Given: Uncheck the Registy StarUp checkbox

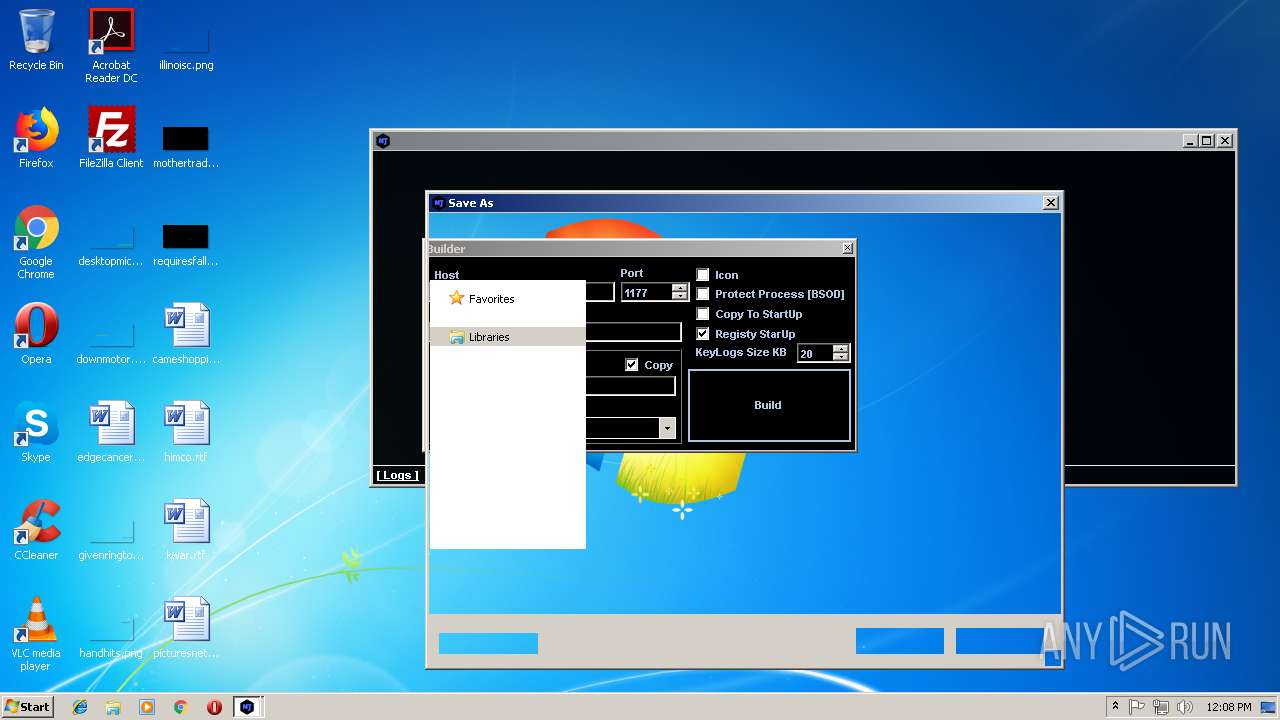Looking at the screenshot, I should coord(703,334).
